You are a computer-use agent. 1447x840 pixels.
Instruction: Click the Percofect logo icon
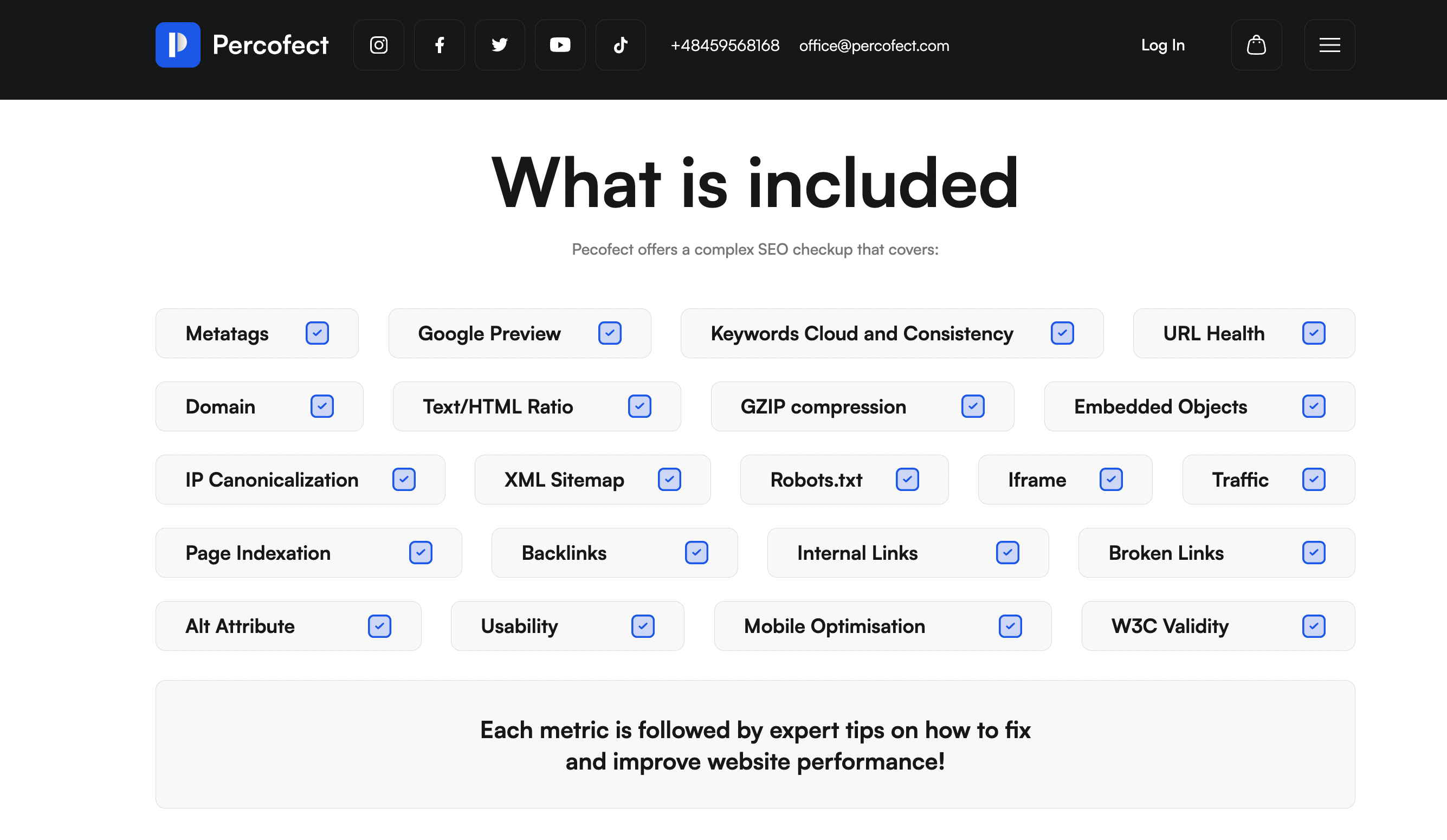coord(179,45)
